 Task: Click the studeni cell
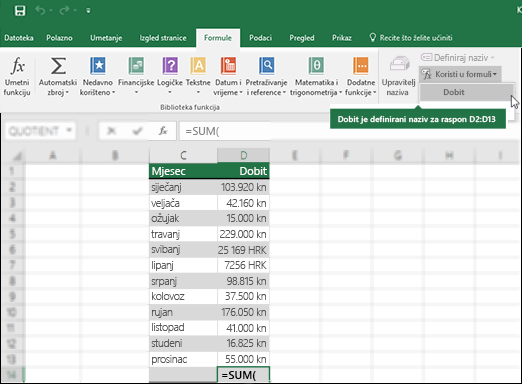183,343
